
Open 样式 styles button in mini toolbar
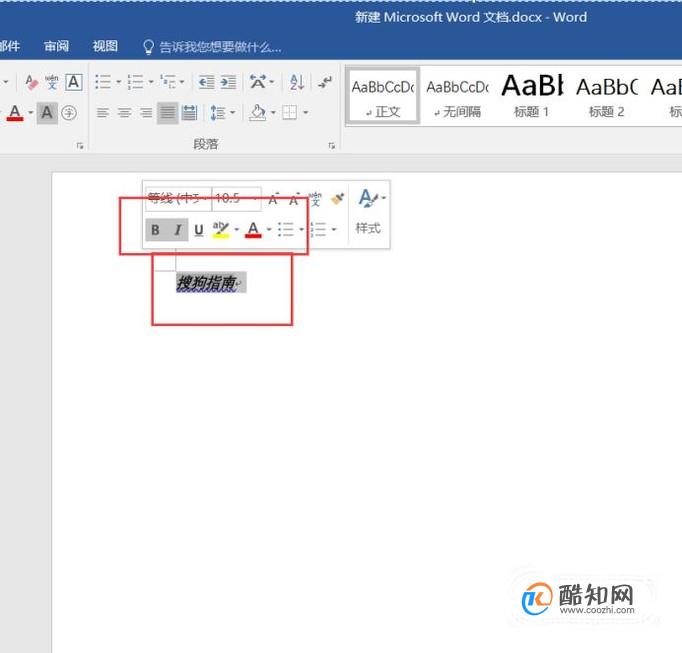(x=368, y=211)
